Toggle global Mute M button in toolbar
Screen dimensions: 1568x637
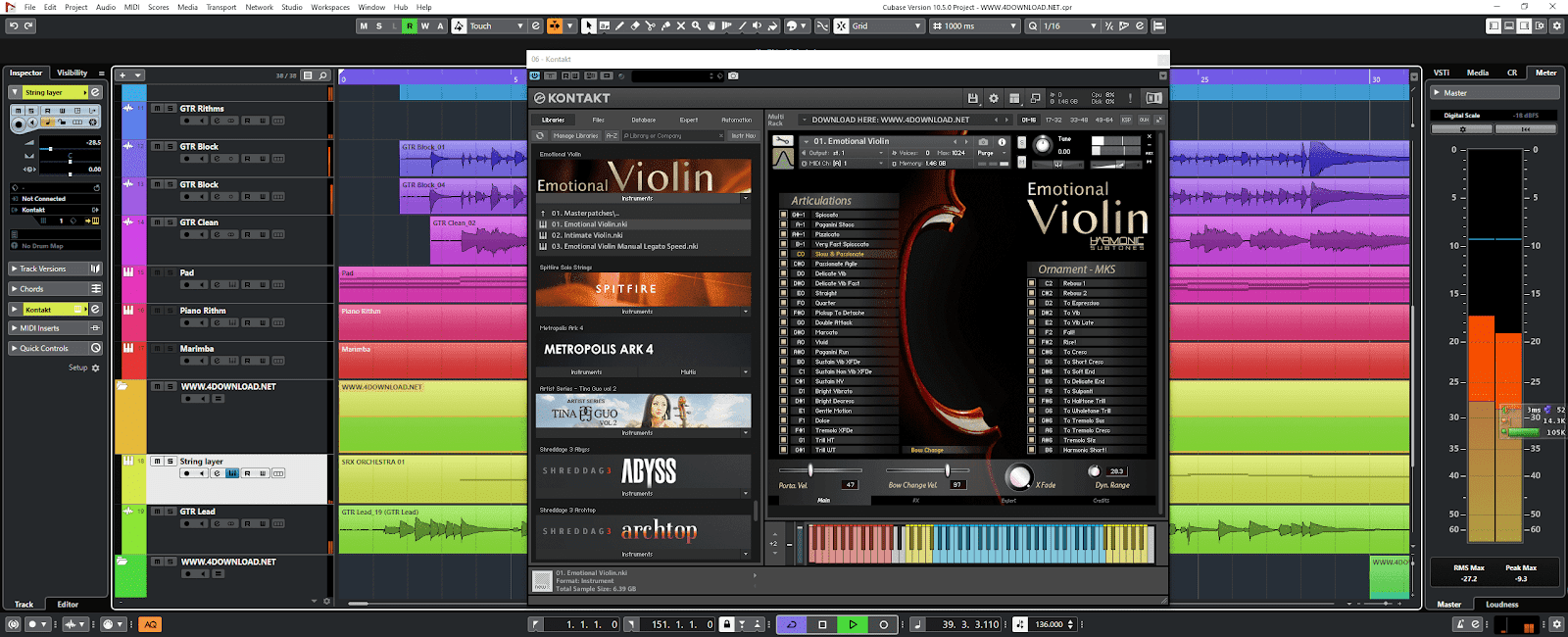tap(365, 26)
